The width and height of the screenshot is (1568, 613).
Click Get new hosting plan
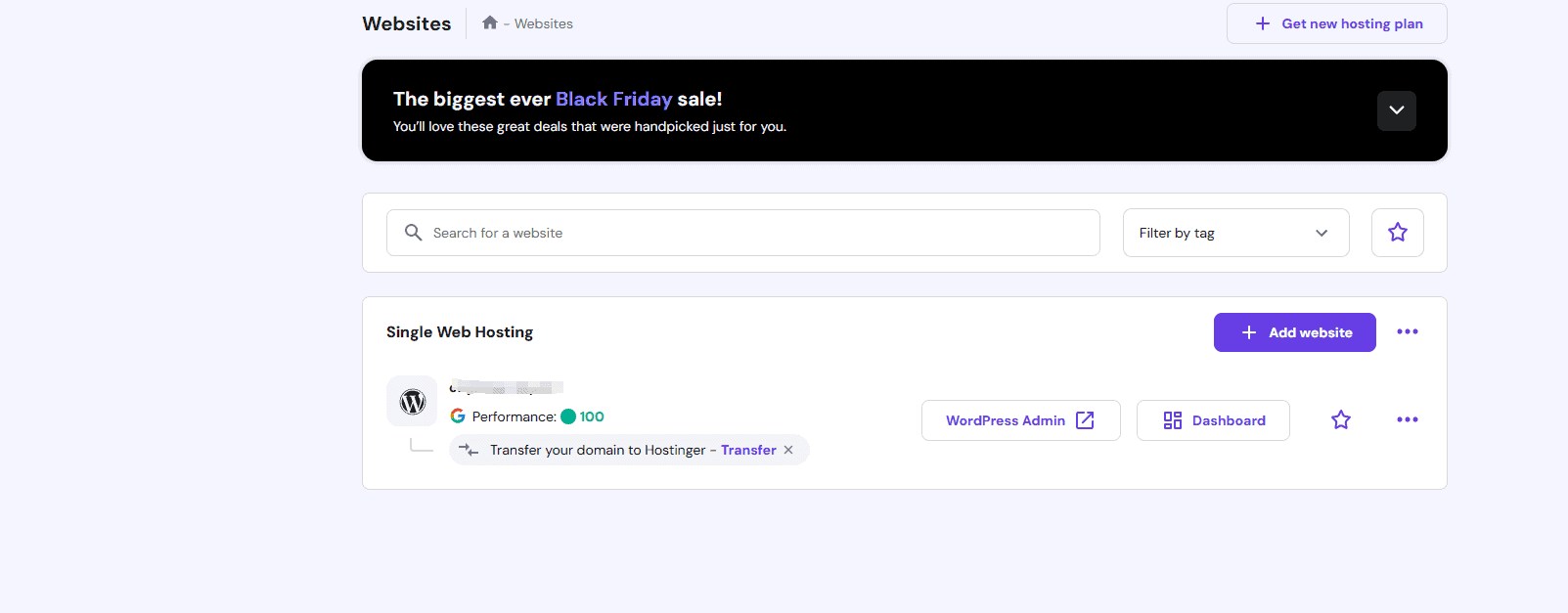point(1336,23)
